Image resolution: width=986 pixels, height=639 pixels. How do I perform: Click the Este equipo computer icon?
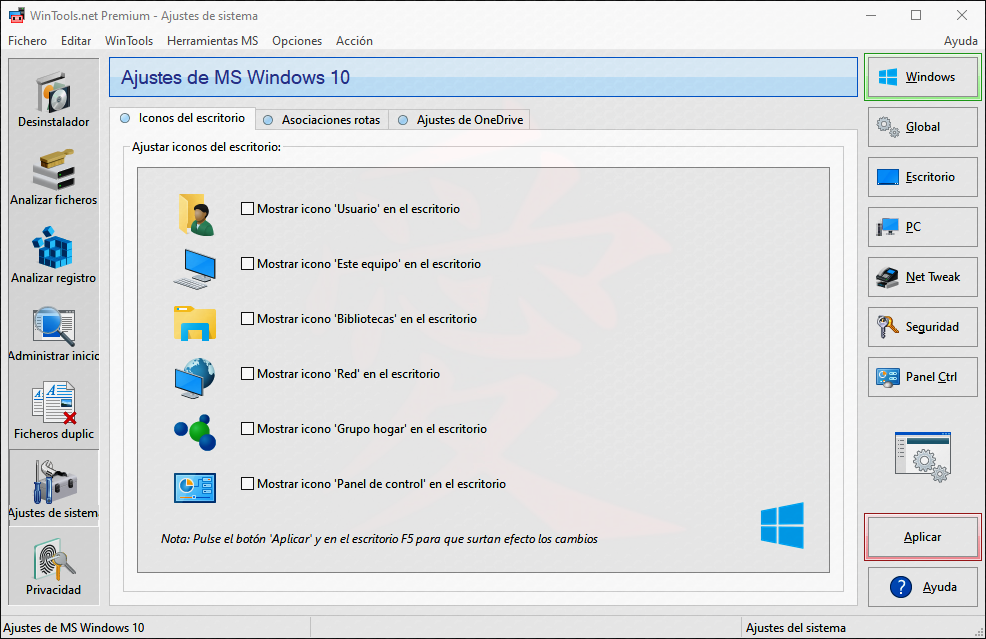194,269
